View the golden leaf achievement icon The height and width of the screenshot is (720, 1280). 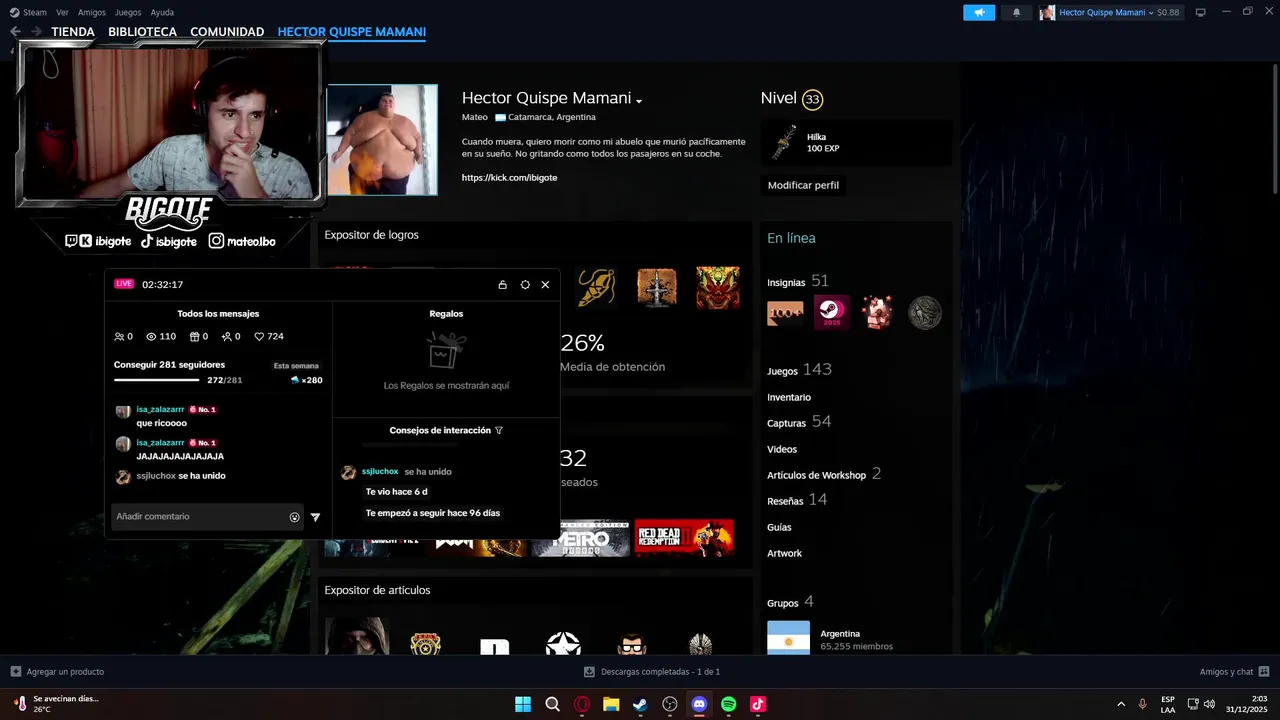click(597, 288)
